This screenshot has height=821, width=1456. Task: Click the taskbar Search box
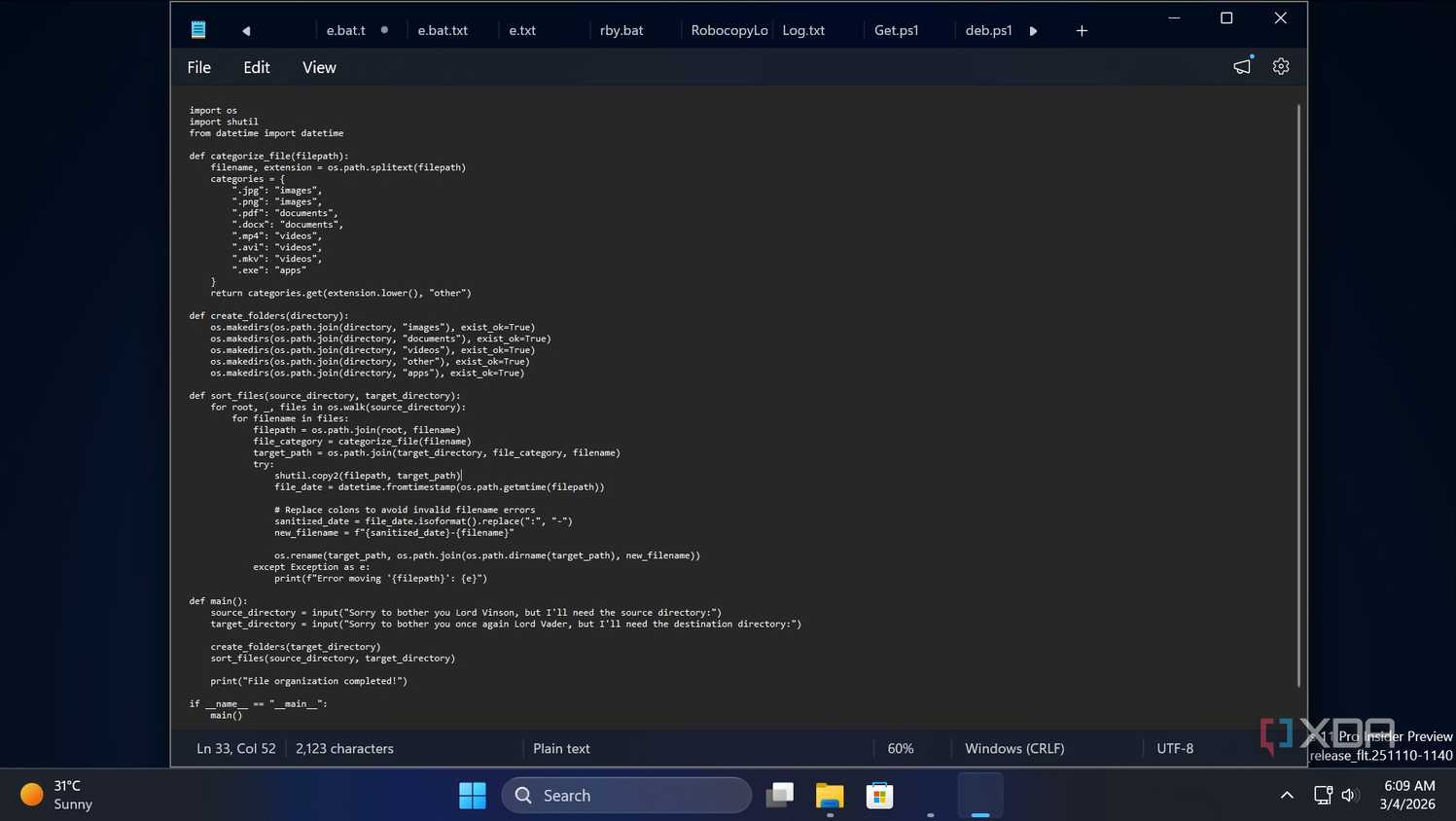(626, 796)
